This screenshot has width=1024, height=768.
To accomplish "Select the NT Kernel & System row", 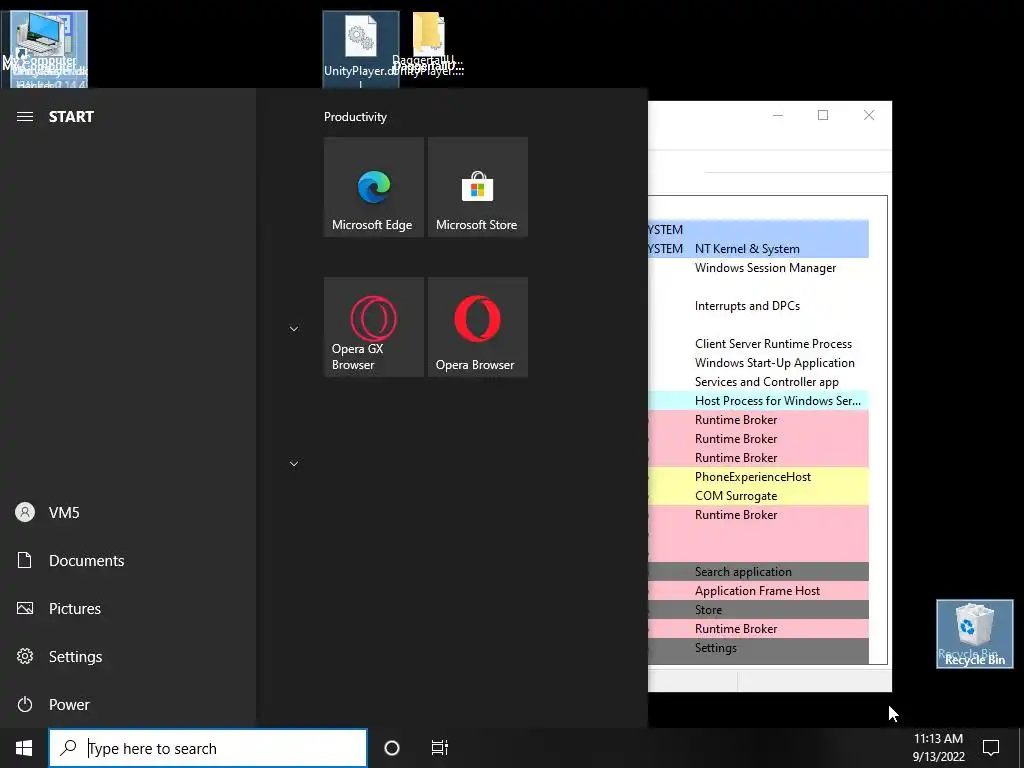I will (x=758, y=249).
